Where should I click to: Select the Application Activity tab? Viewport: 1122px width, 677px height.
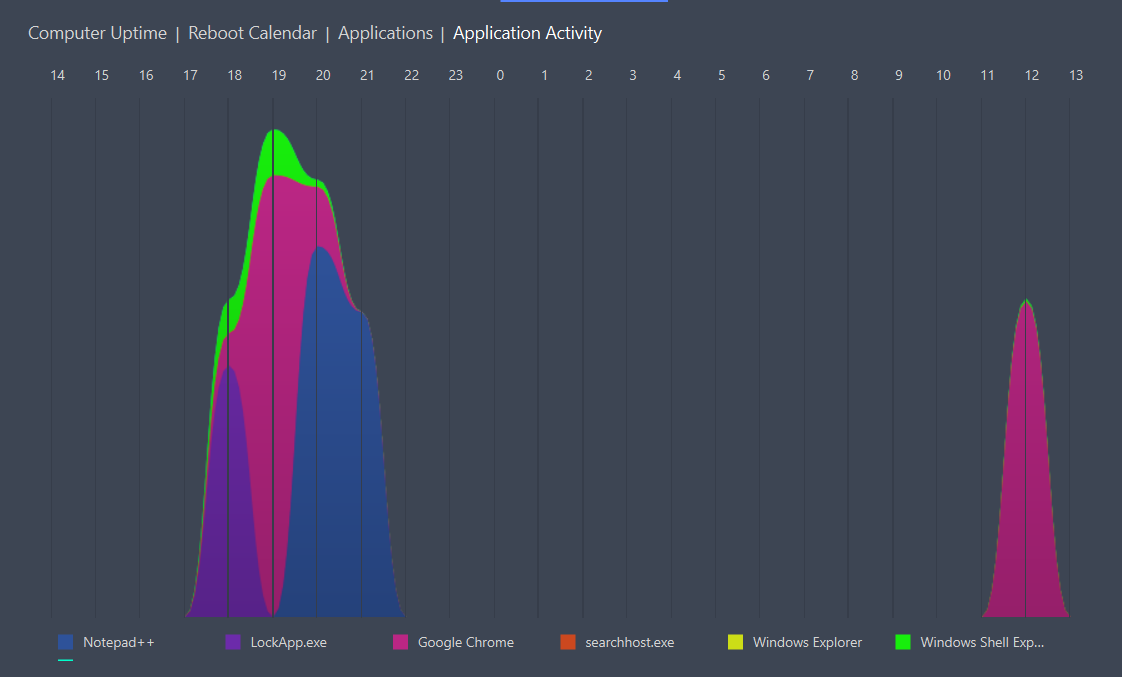(x=527, y=33)
